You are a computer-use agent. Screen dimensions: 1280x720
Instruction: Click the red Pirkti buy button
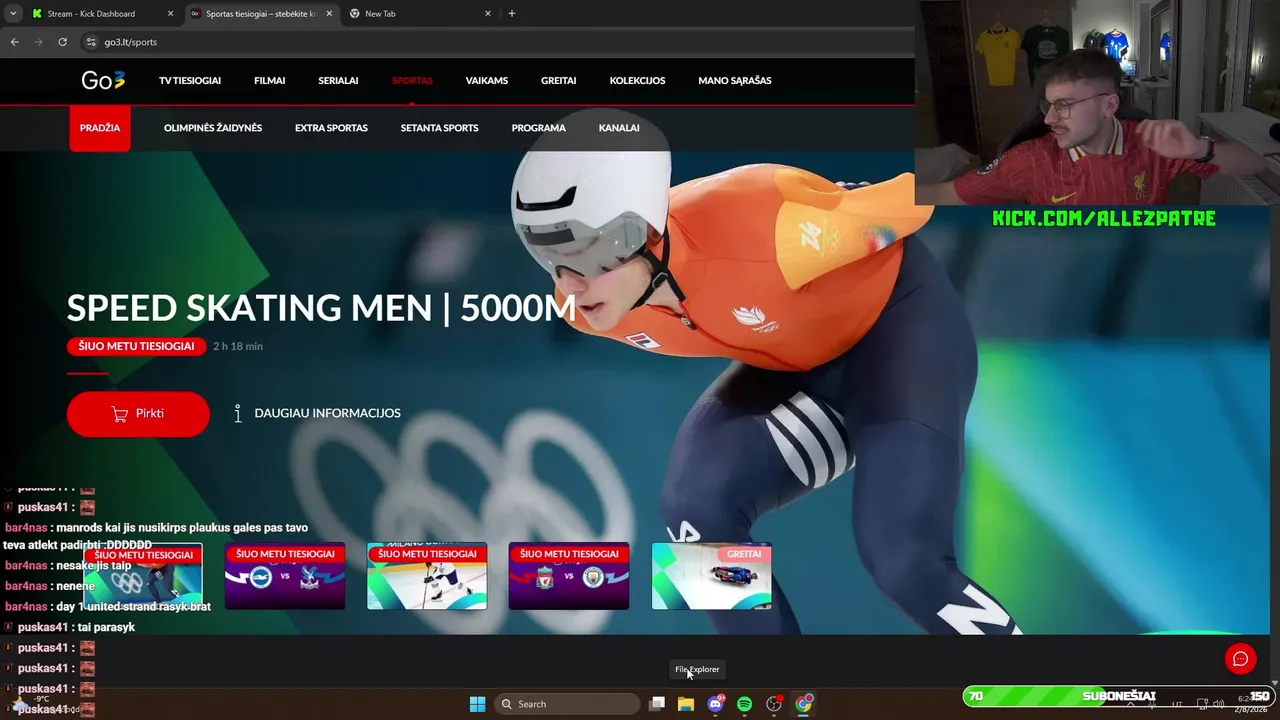[138, 414]
